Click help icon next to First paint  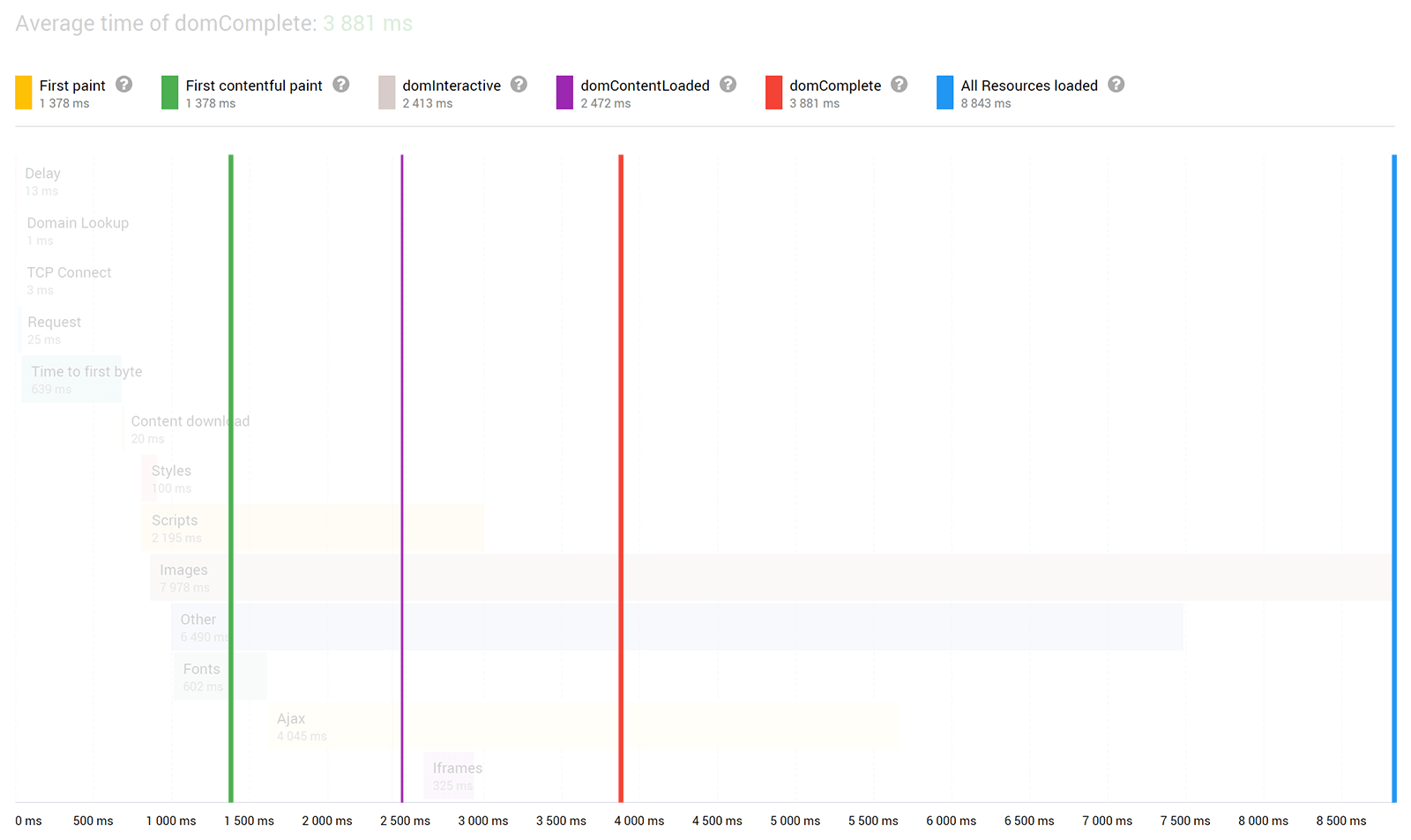pos(124,85)
